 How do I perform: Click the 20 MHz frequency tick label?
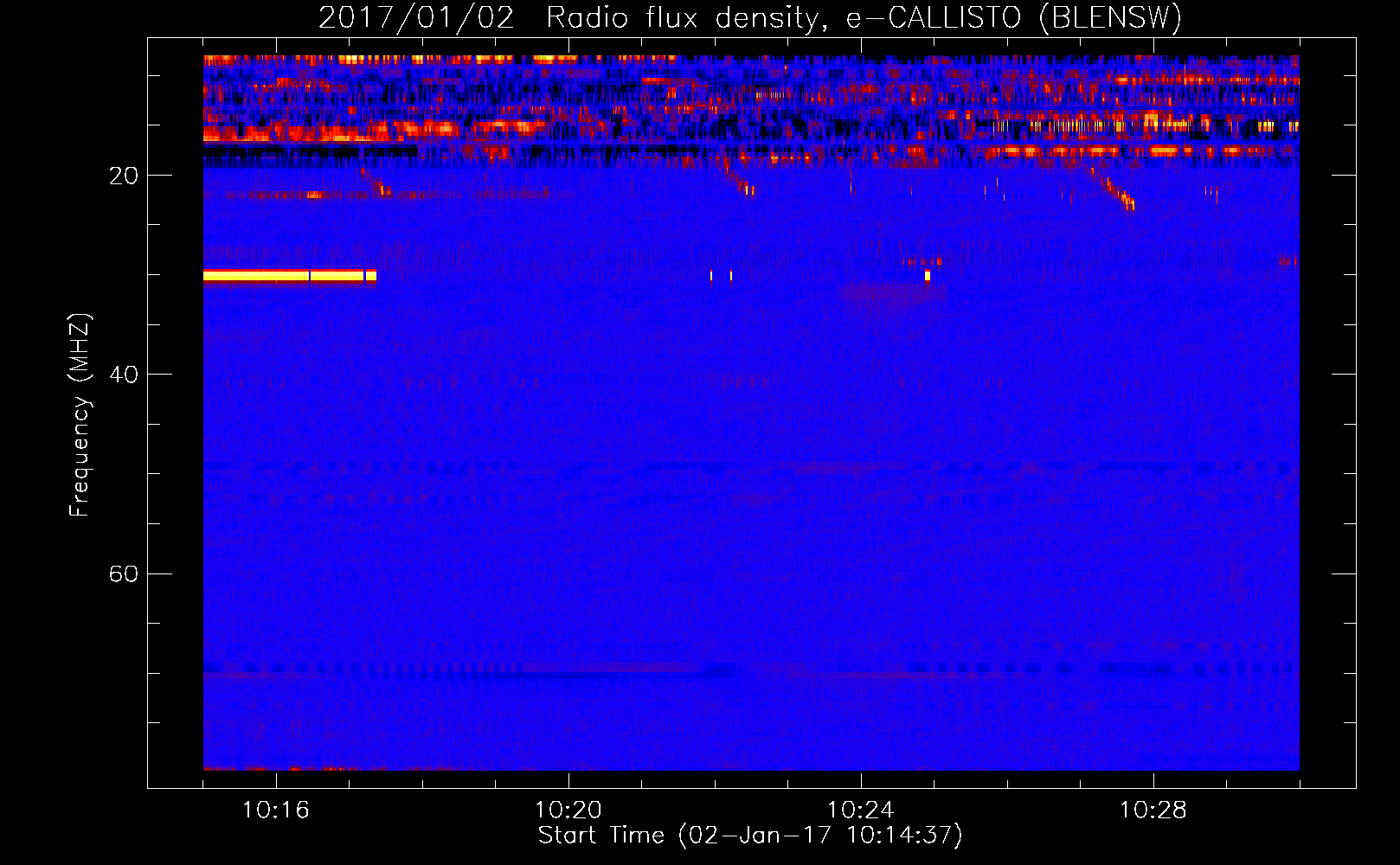coord(124,176)
